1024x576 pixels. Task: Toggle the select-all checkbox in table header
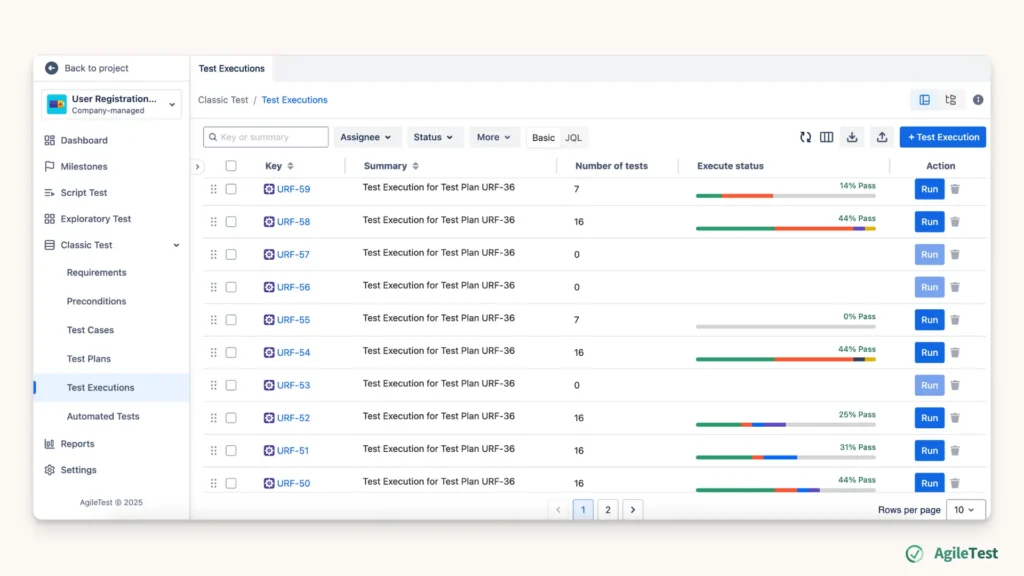point(231,166)
